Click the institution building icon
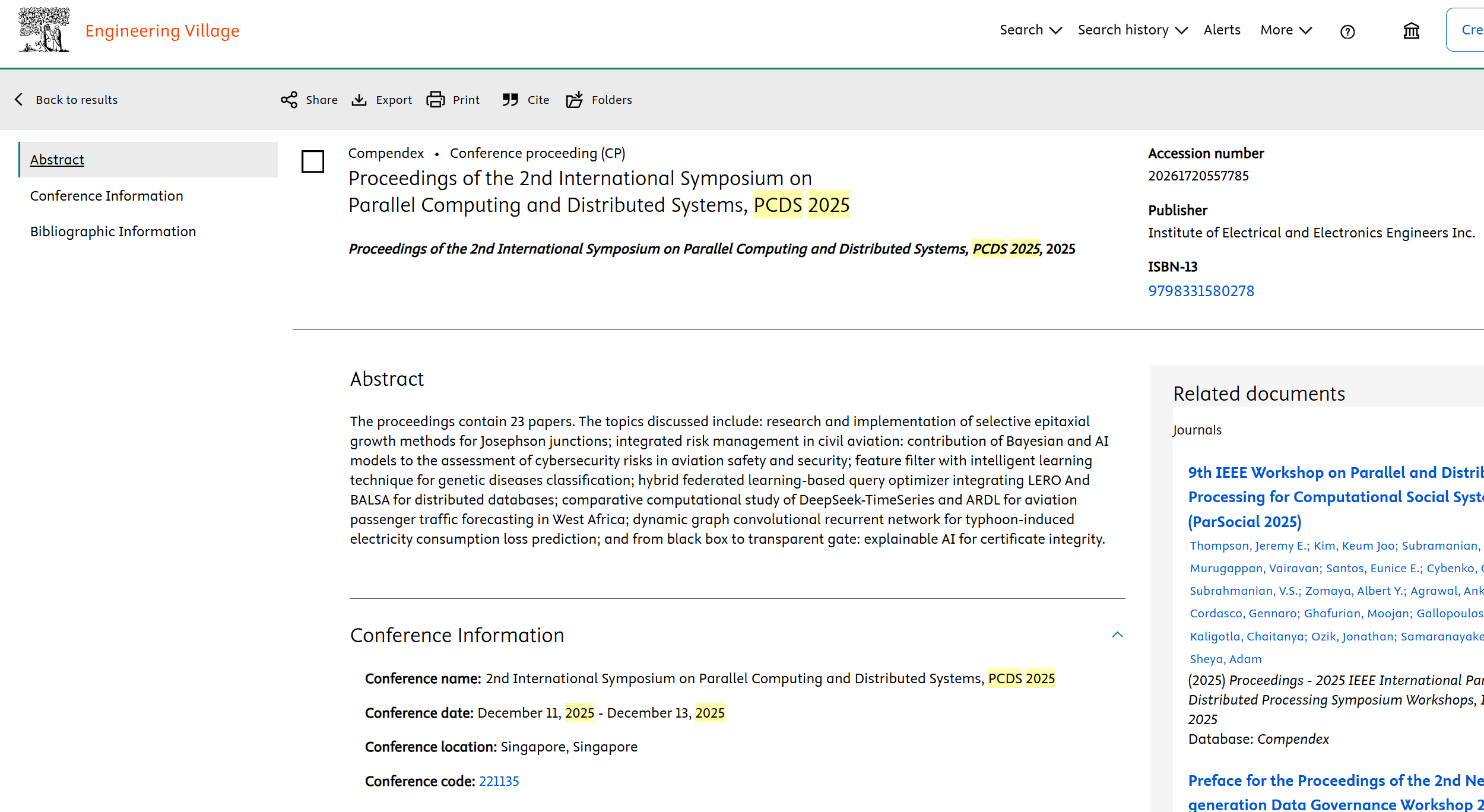 [x=1411, y=31]
